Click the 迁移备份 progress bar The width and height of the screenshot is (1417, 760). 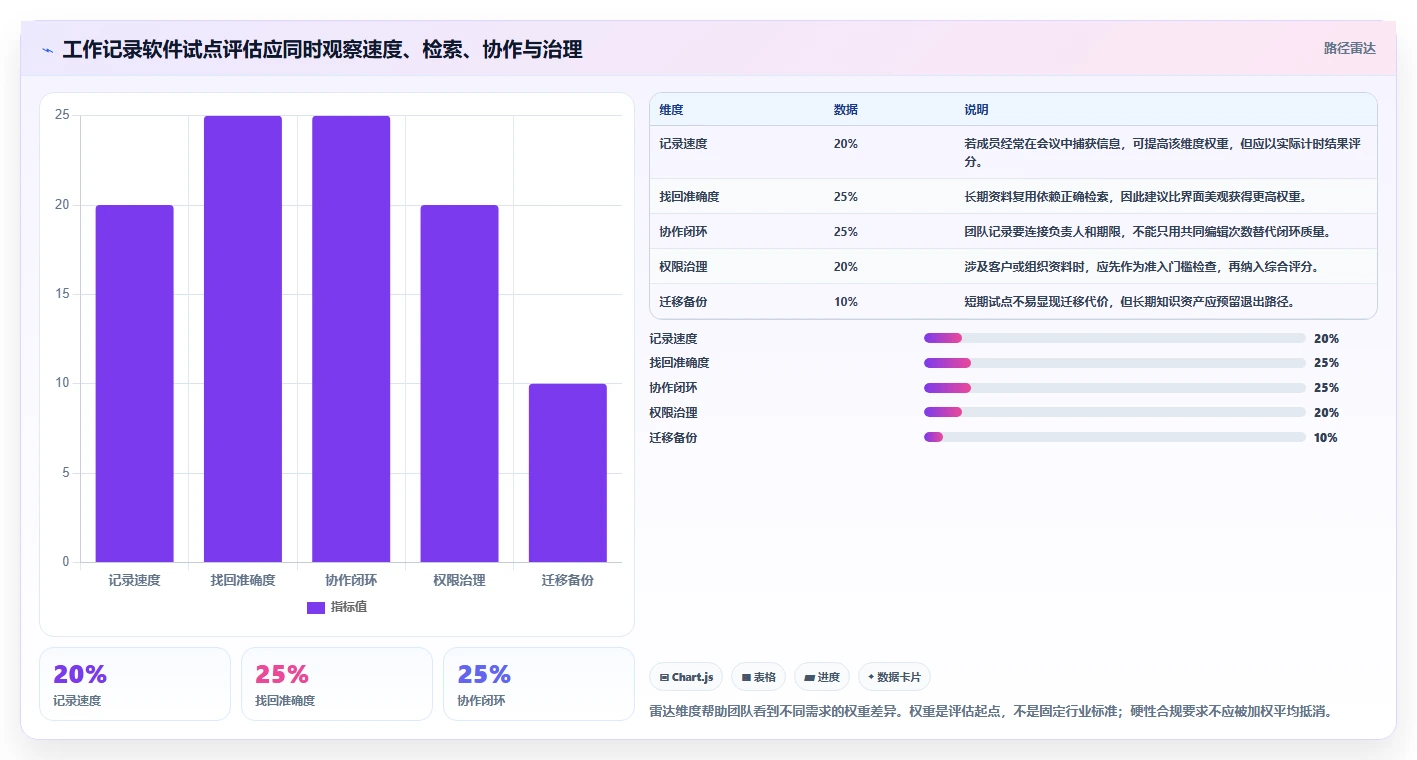1115,437
